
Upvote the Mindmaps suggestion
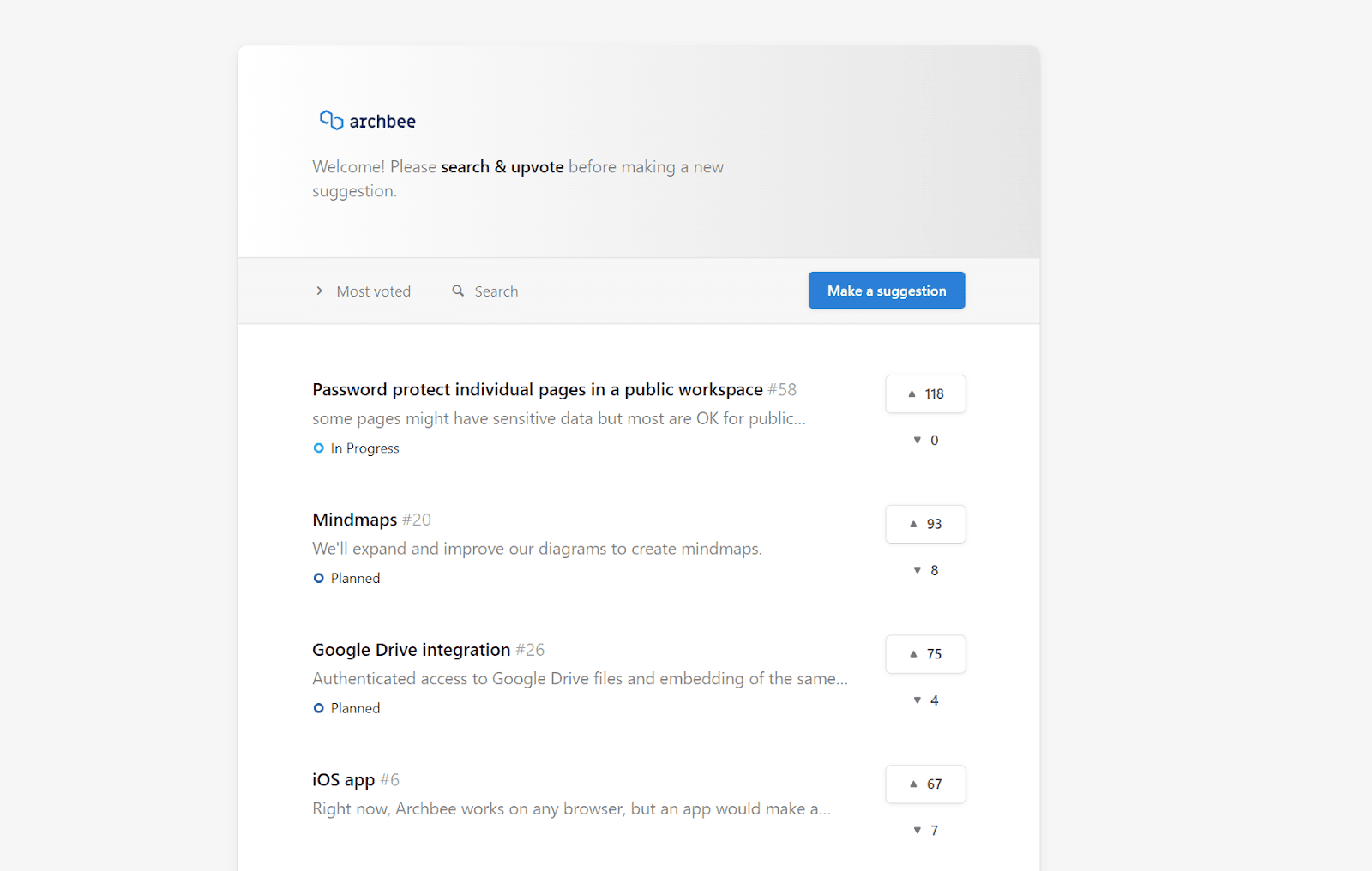tap(925, 524)
